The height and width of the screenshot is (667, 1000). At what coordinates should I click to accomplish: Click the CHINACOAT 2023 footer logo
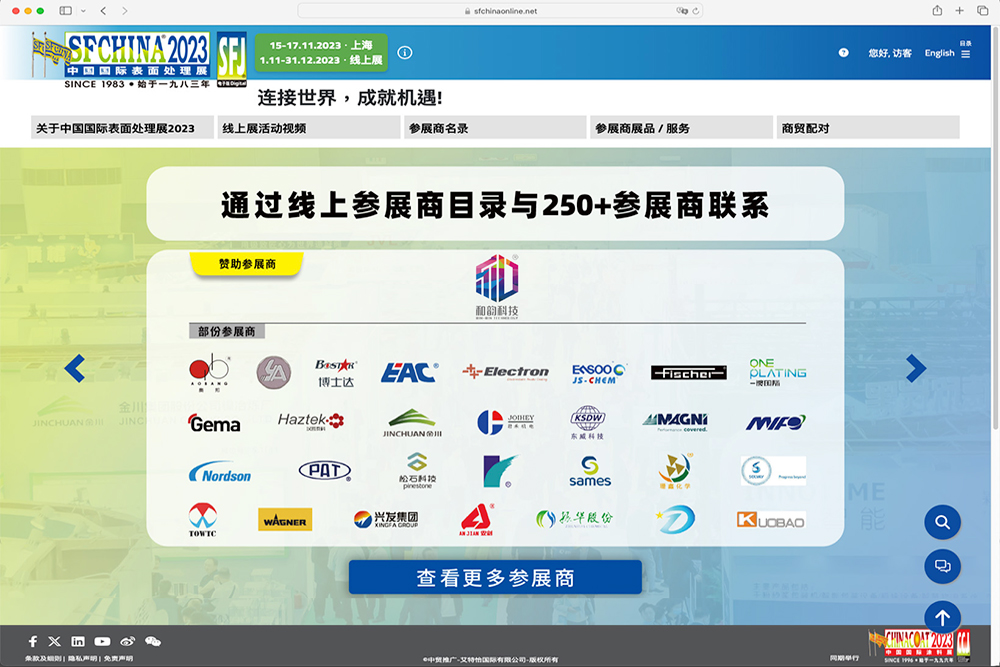point(920,645)
